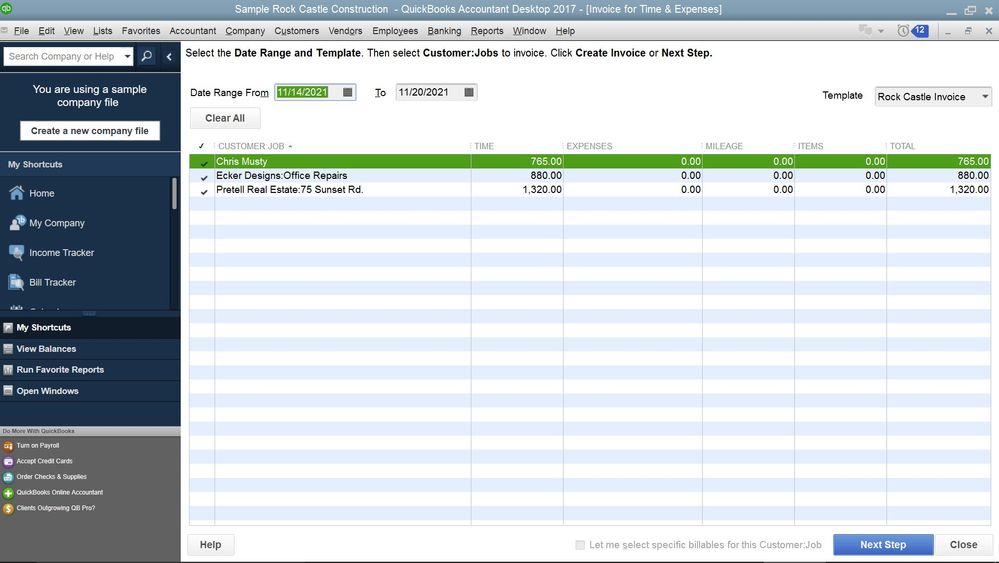Screen dimensions: 999x563
Task: Click the Next Step button
Action: (882, 545)
